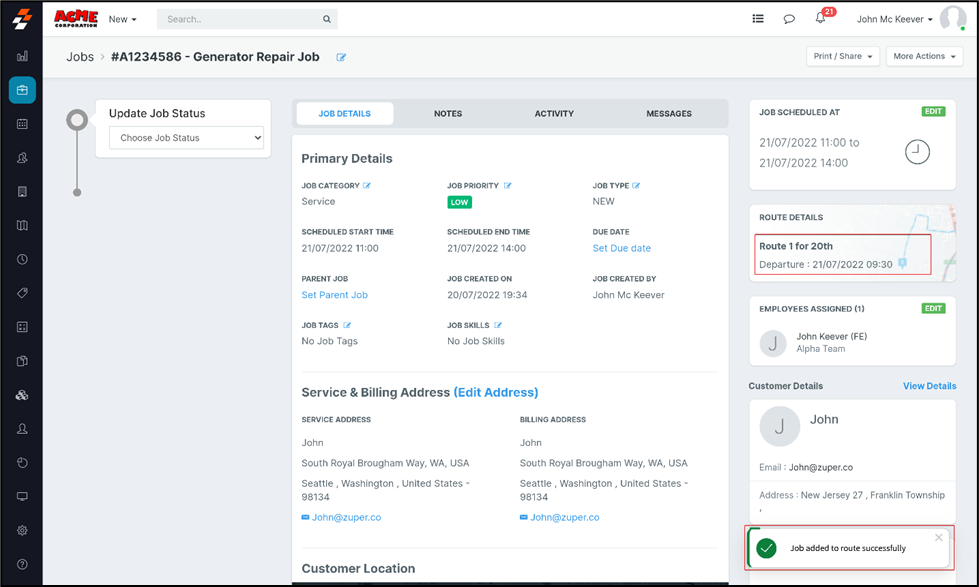
Task: Click the Set Due date link
Action: (621, 248)
